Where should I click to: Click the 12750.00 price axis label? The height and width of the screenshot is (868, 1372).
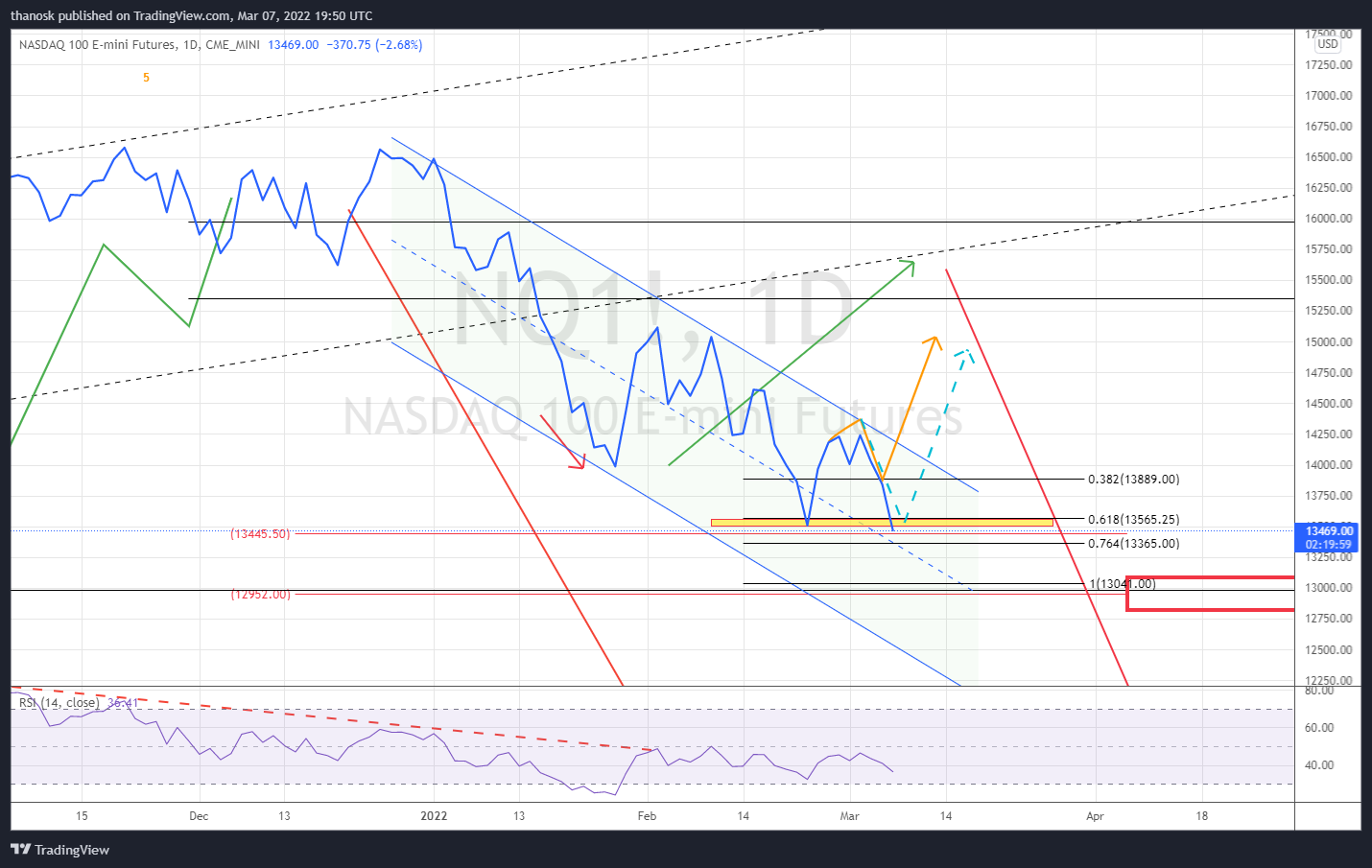pyautogui.click(x=1329, y=619)
